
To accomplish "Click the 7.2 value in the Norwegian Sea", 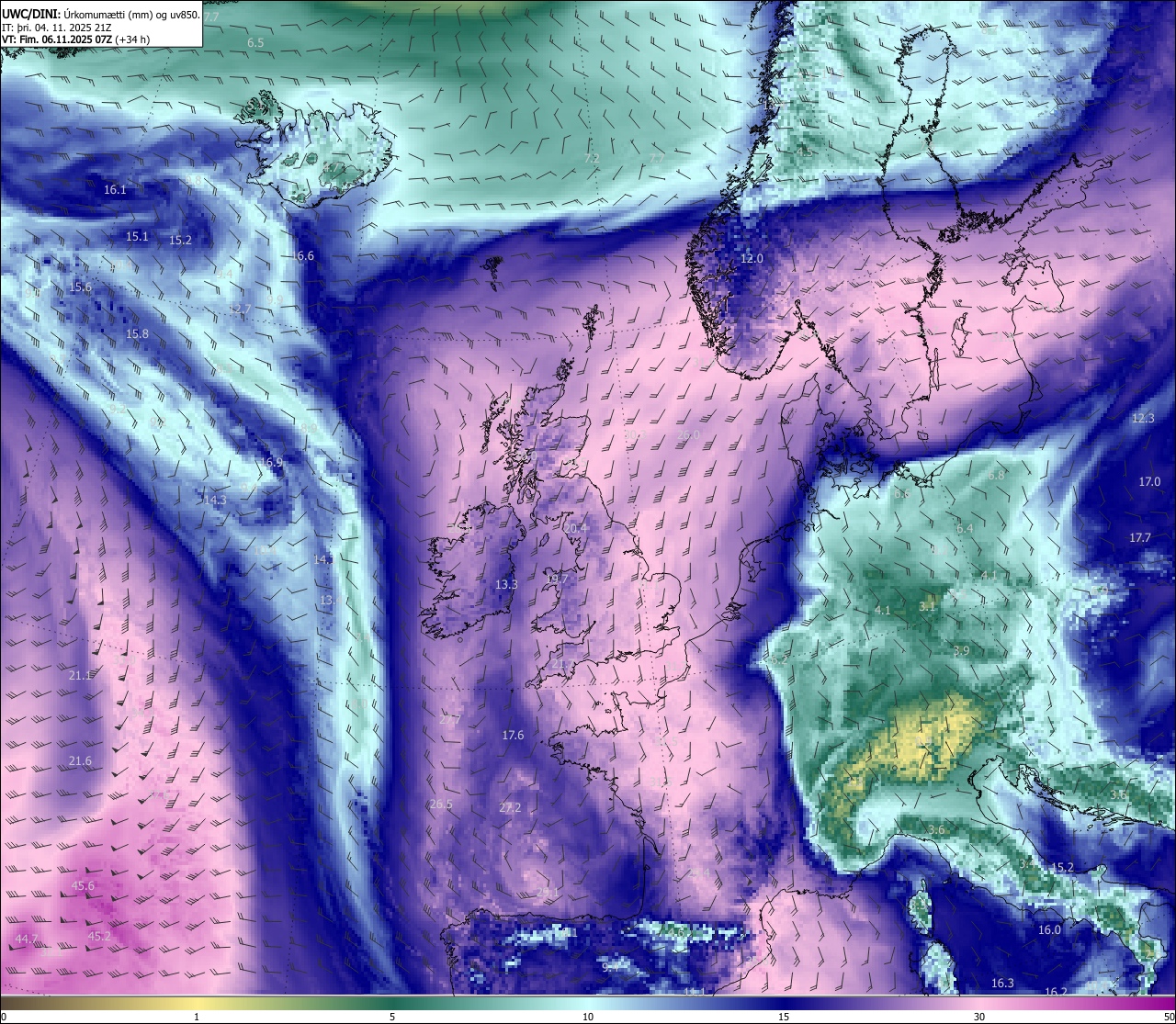I will click(x=592, y=159).
